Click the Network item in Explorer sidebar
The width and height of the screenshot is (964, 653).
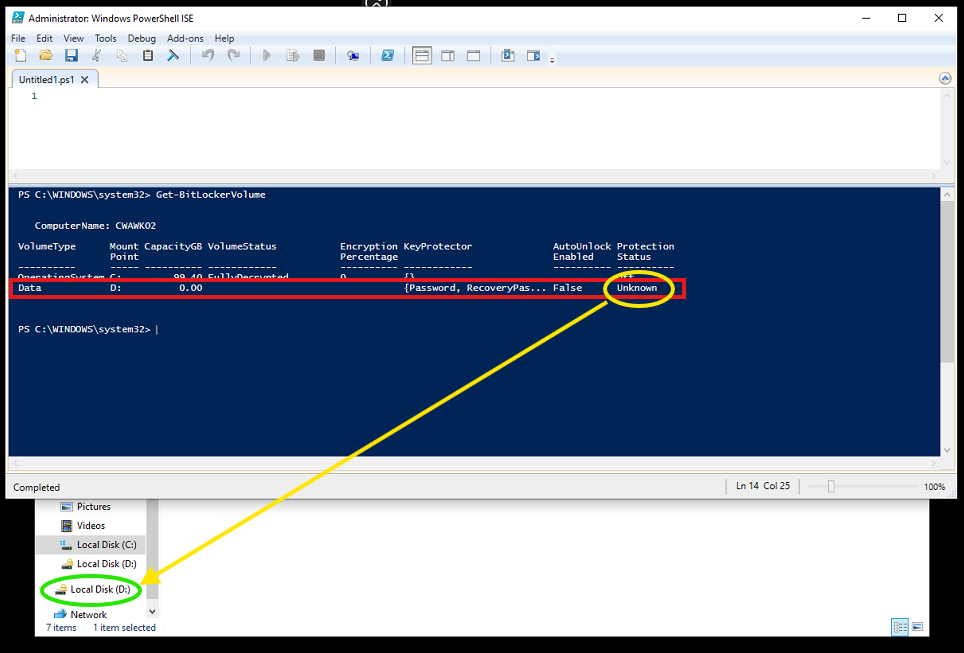[88, 615]
